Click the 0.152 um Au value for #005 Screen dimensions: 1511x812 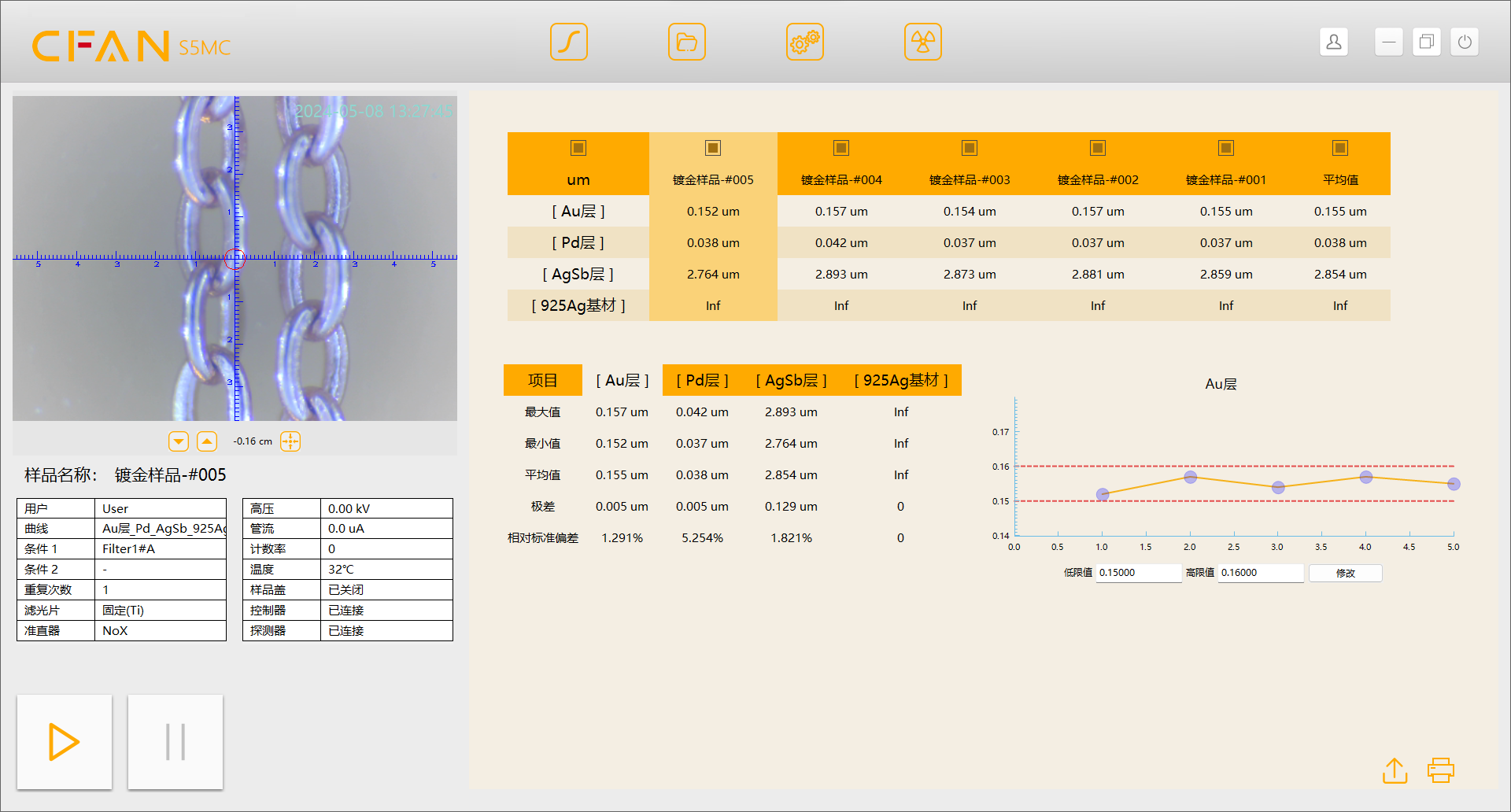(713, 211)
